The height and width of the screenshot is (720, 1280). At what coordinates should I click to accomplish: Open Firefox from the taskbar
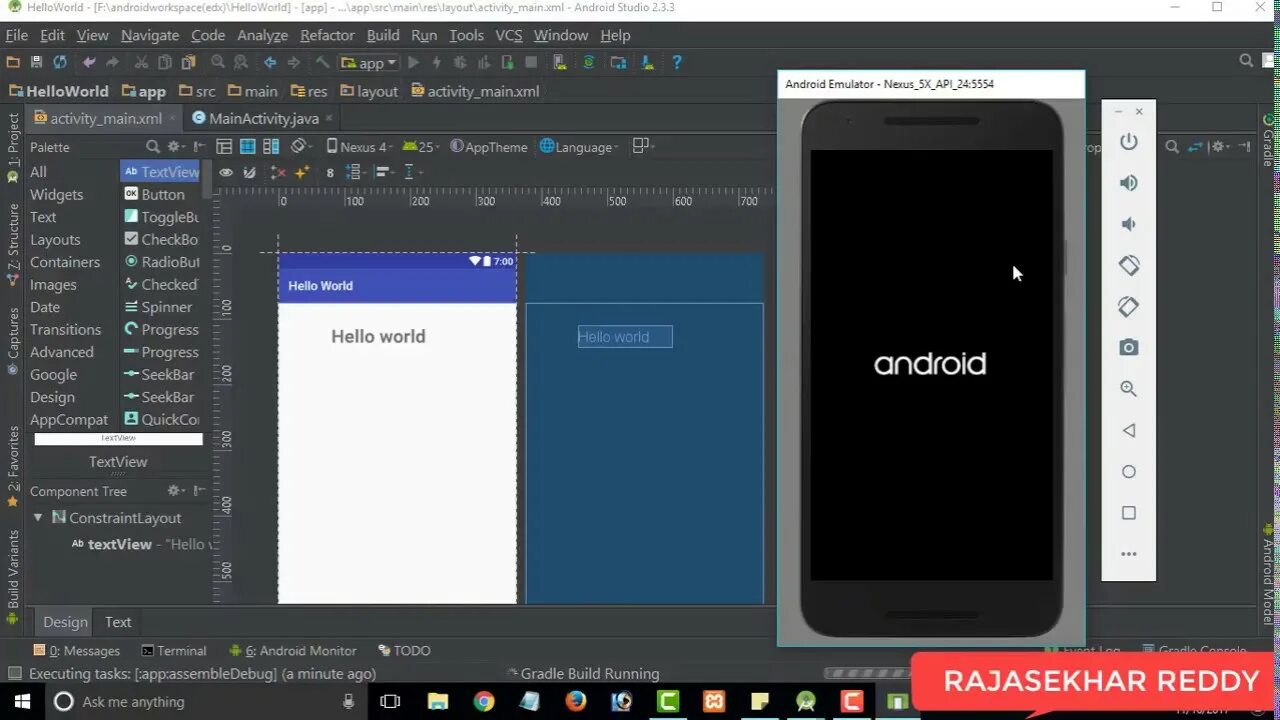click(x=575, y=702)
